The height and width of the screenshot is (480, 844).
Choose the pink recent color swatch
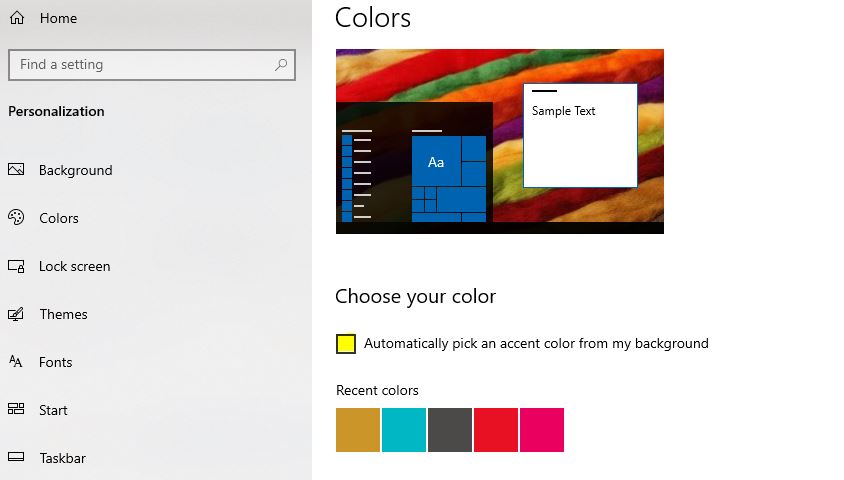(542, 430)
